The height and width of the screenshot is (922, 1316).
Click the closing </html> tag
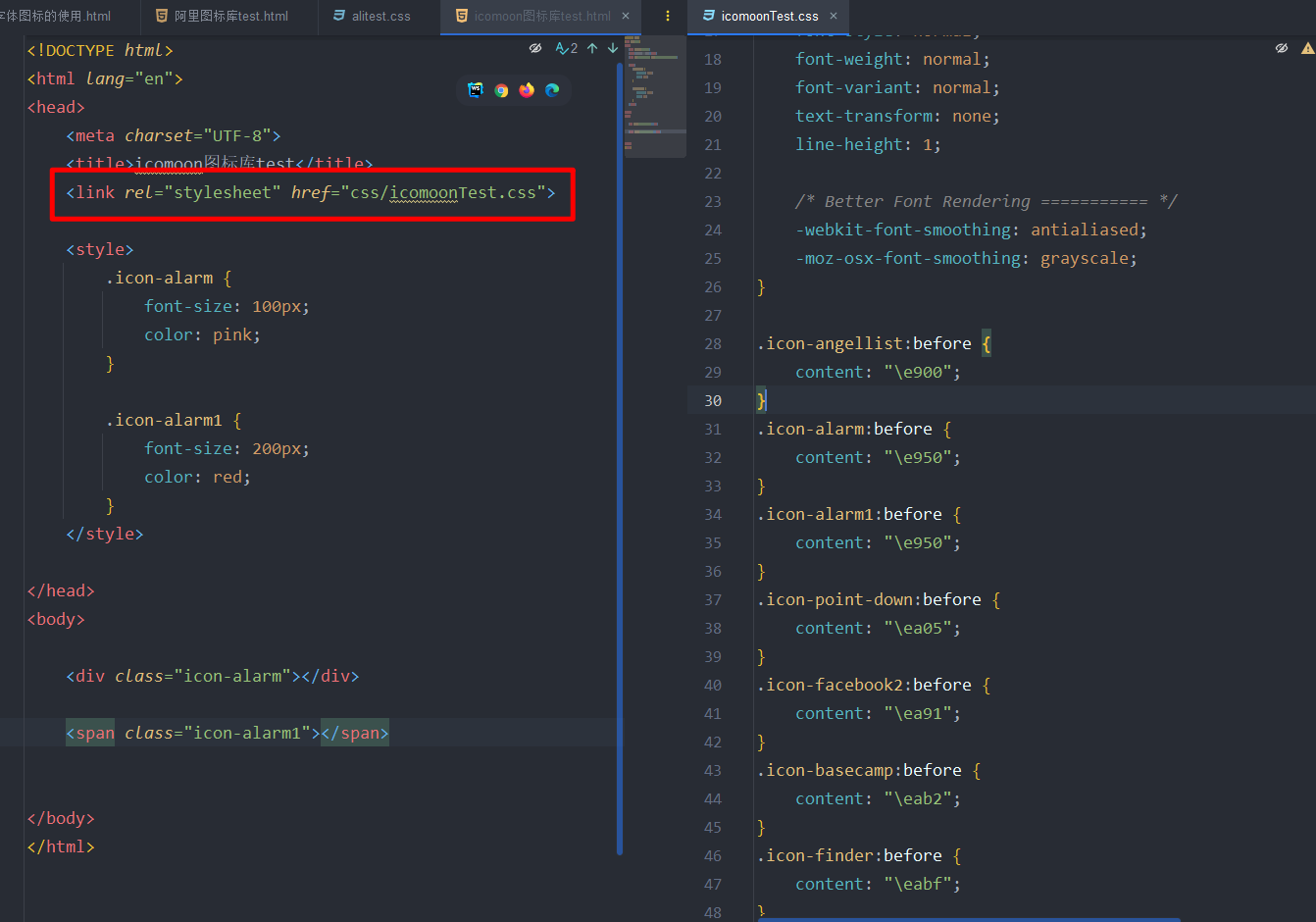coord(61,846)
